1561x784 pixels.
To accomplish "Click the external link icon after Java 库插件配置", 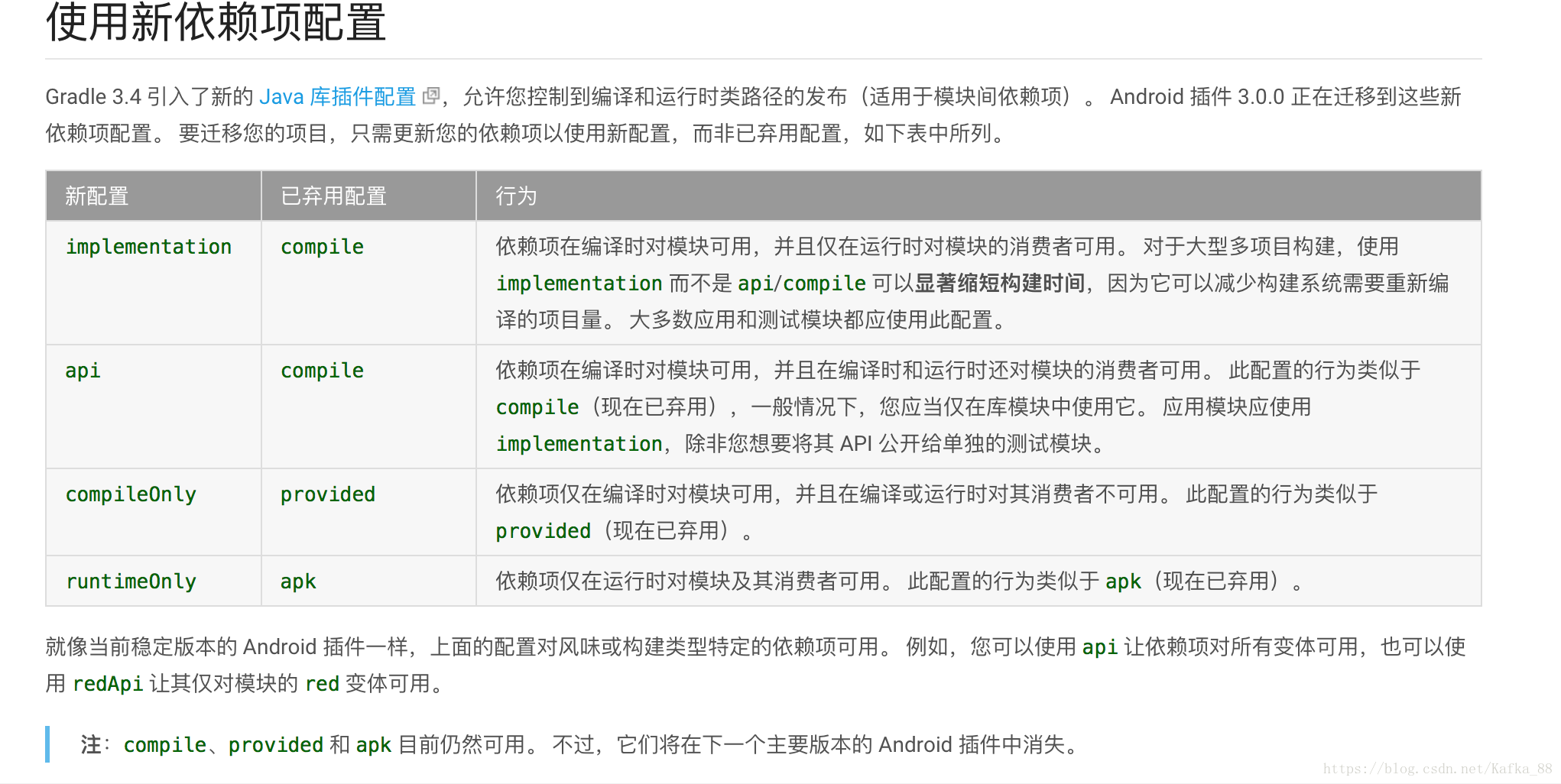I will [x=431, y=96].
